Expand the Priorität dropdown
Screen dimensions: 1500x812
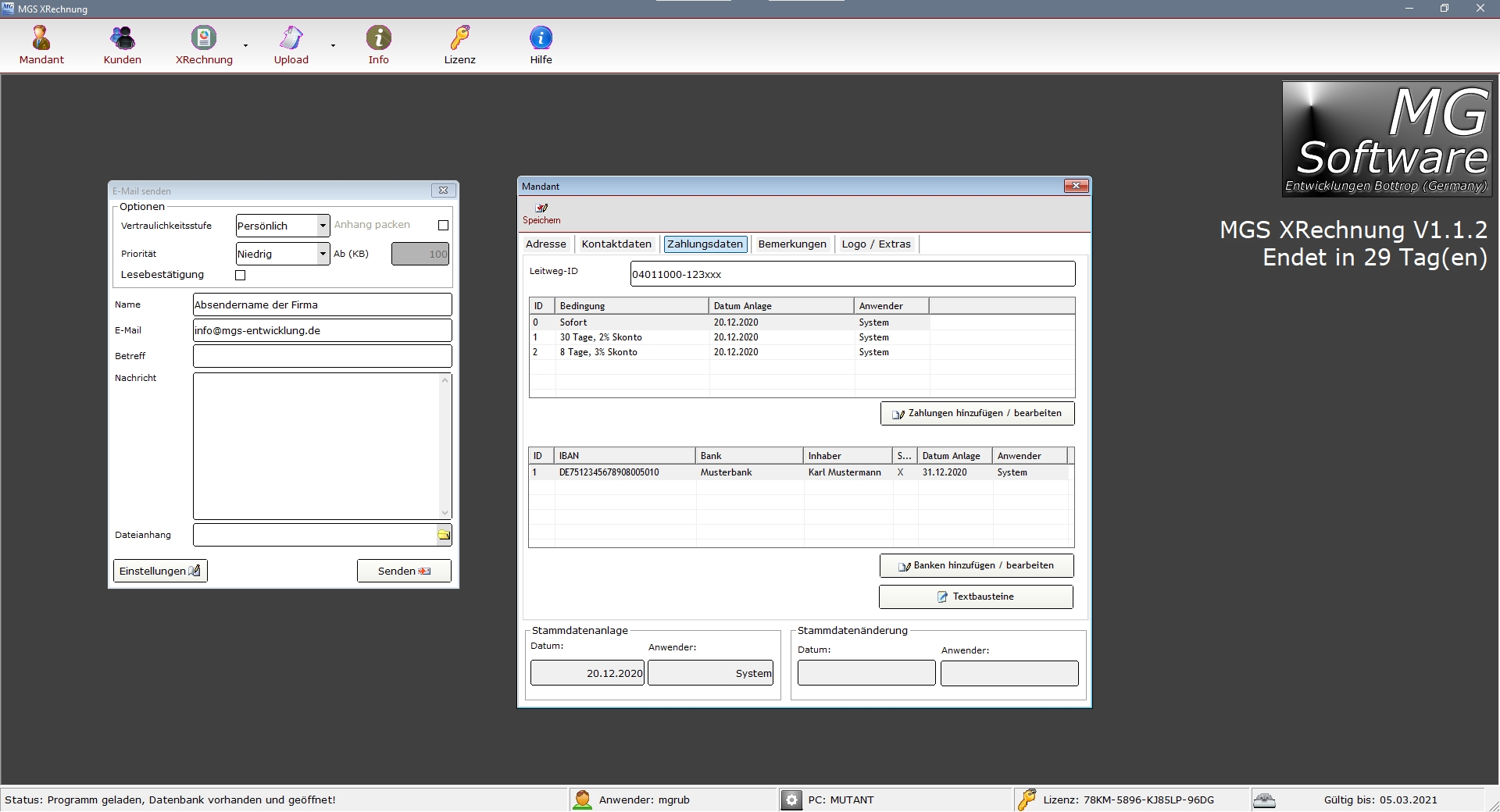click(x=323, y=254)
